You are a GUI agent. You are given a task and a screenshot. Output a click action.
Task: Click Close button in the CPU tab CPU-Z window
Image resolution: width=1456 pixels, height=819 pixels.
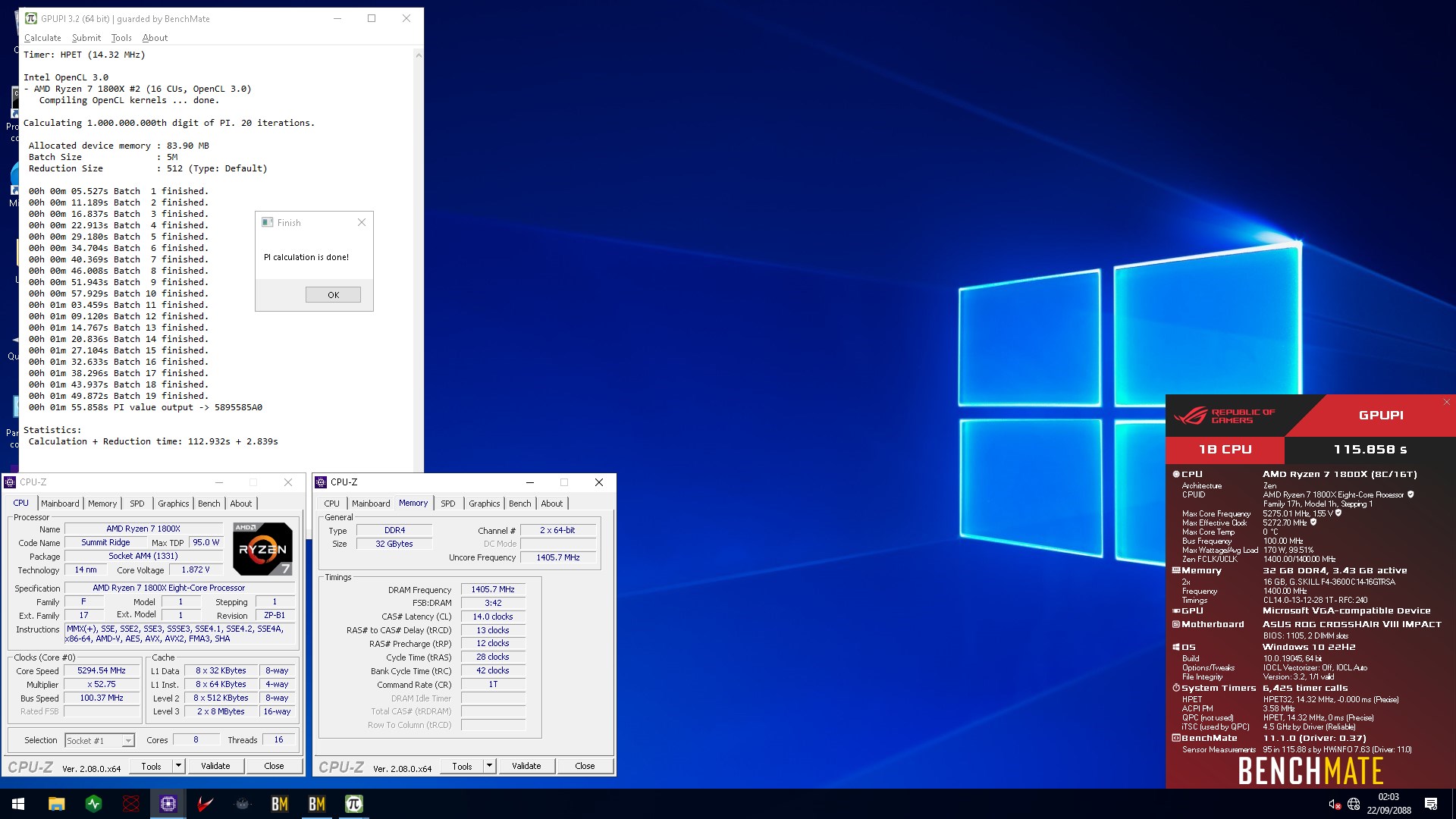(x=274, y=766)
